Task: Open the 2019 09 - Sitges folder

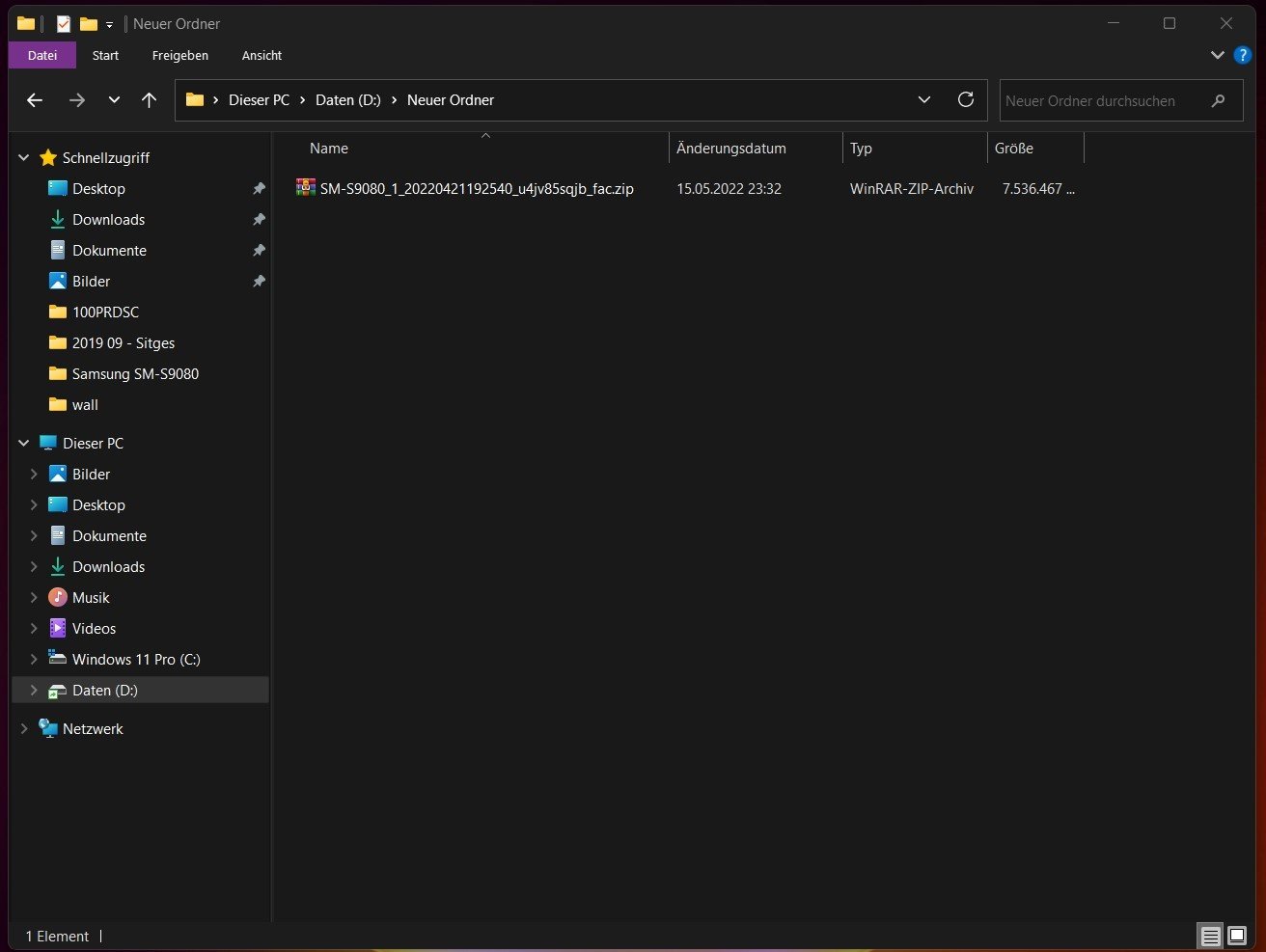Action: coord(123,343)
